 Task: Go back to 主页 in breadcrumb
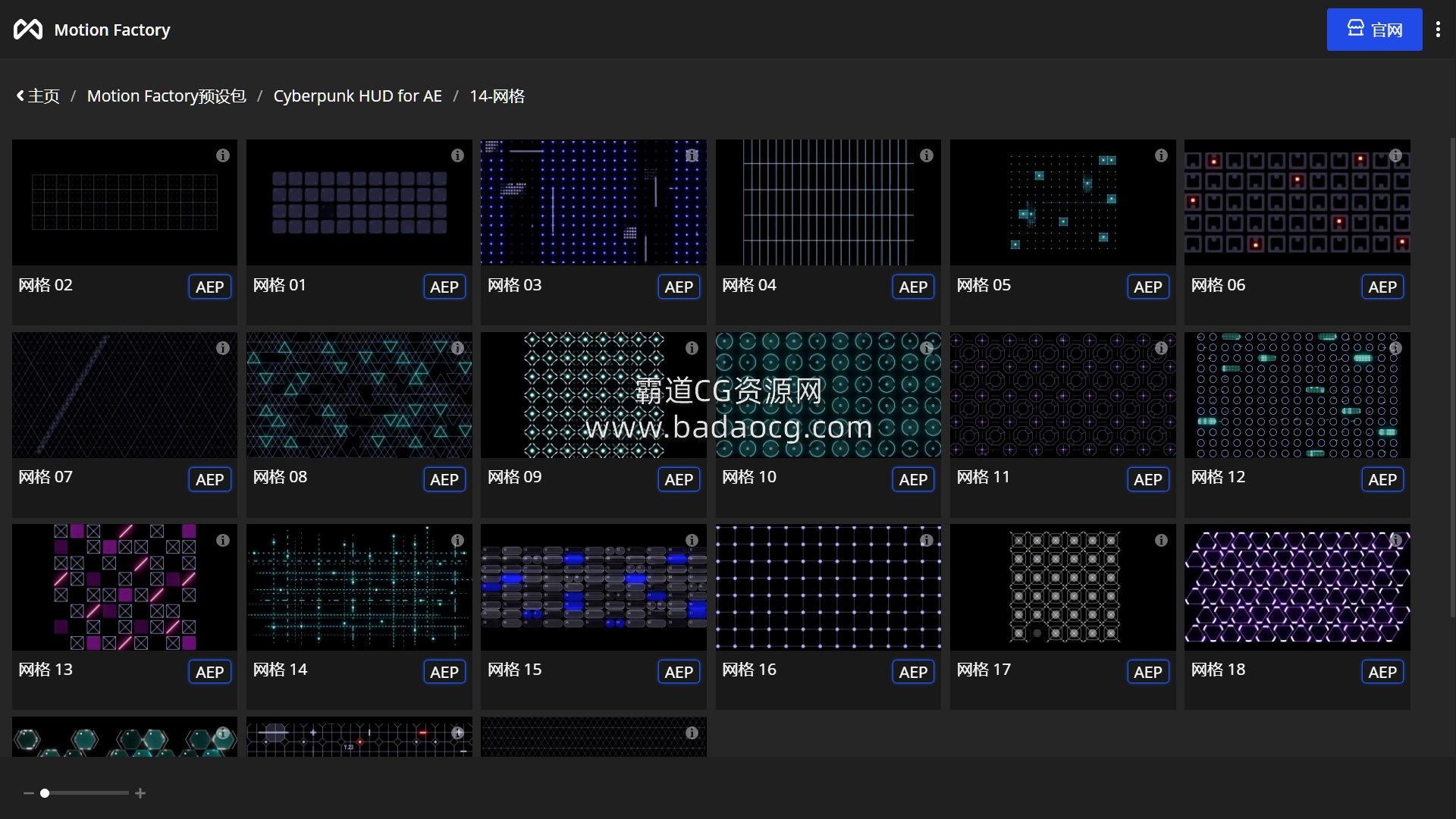(x=38, y=96)
